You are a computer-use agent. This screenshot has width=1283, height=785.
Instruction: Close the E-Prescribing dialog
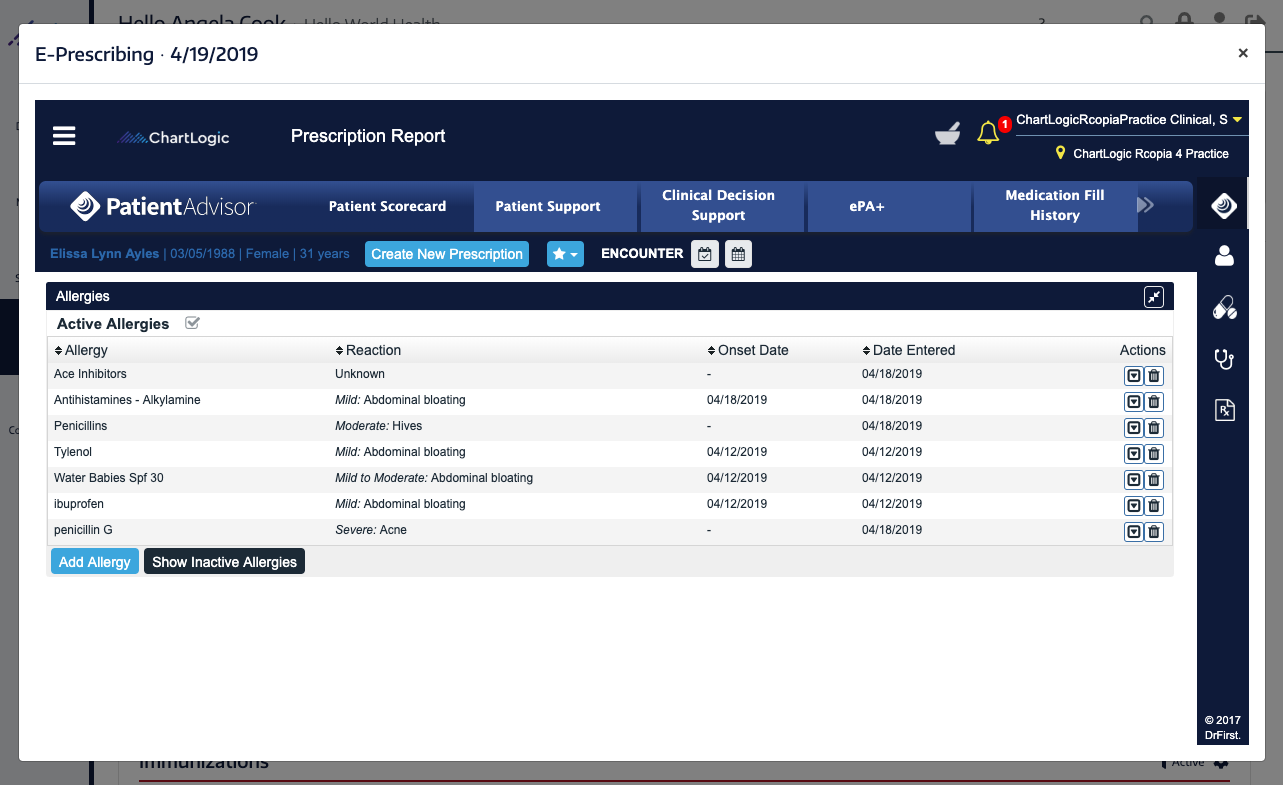[x=1243, y=53]
